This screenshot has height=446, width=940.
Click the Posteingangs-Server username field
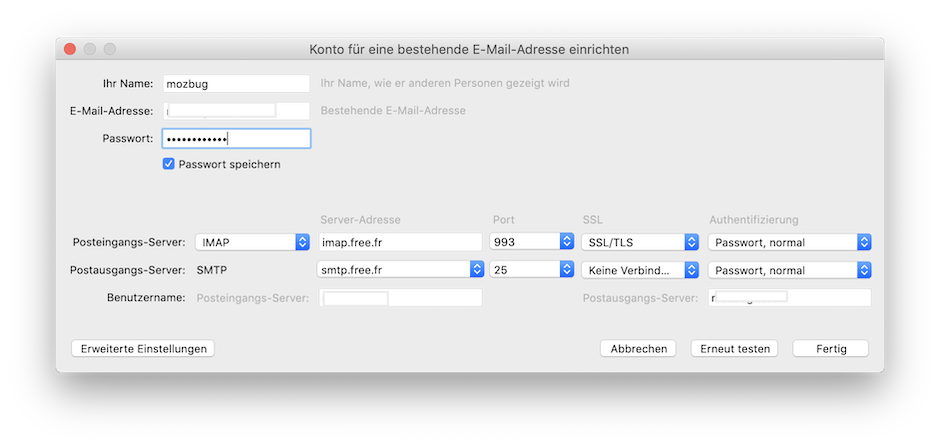click(400, 298)
